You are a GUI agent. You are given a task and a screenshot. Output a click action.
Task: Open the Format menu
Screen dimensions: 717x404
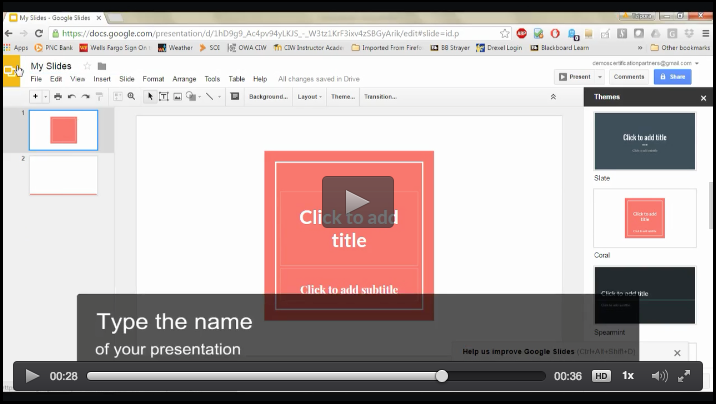click(153, 79)
